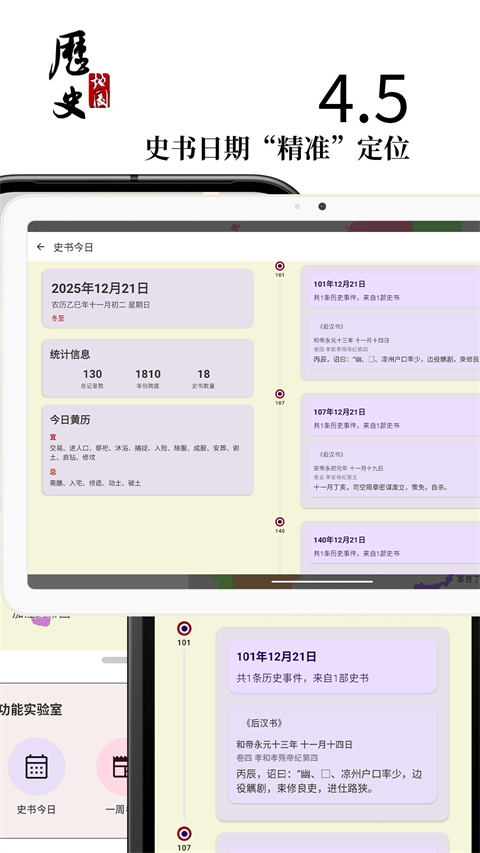
Task: Click the 1810 年份跨度 statistic
Action: coord(148,379)
